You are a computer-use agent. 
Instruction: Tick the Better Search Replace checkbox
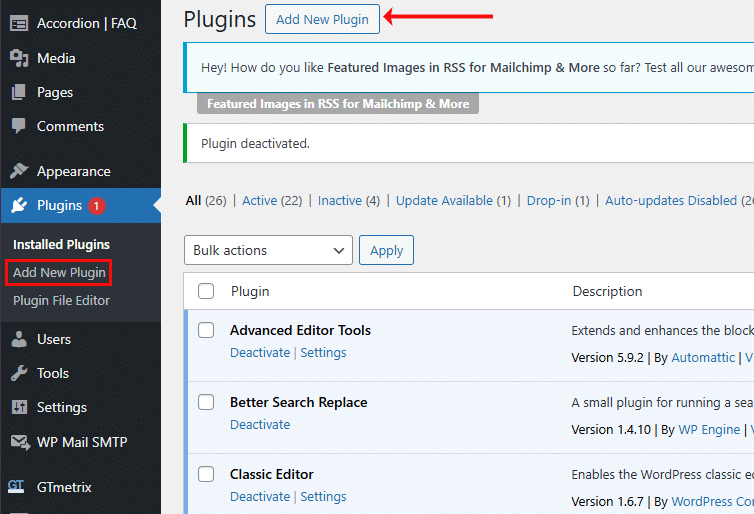coord(206,402)
